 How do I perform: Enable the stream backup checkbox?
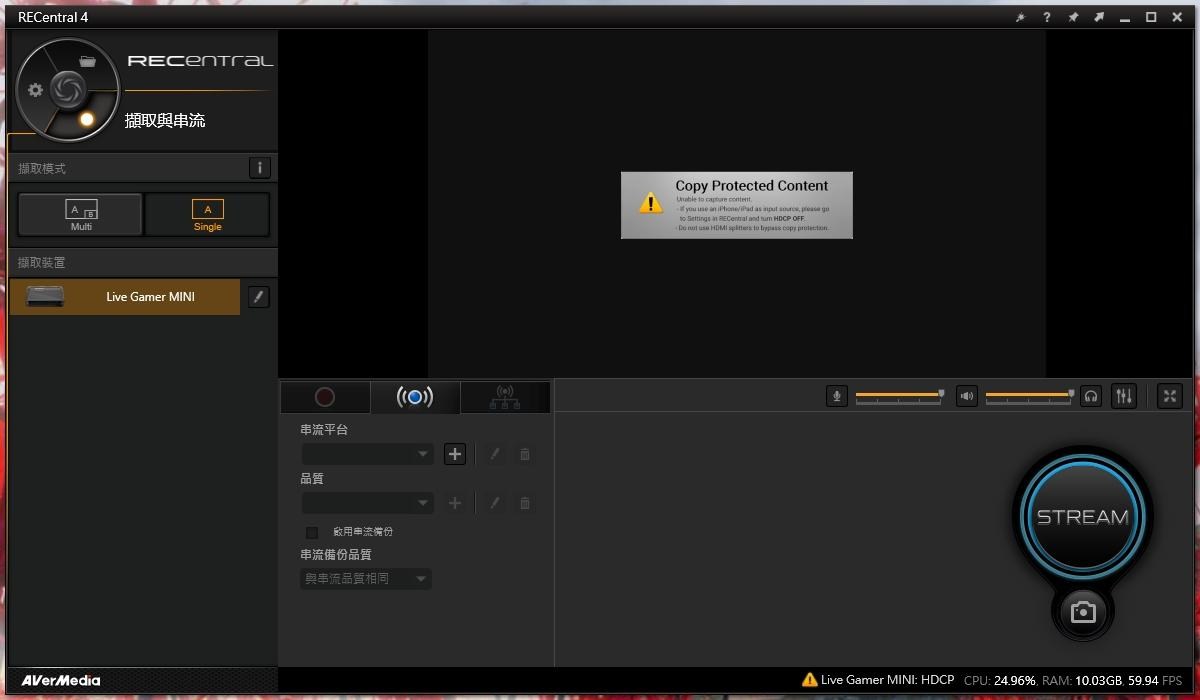pyautogui.click(x=312, y=532)
